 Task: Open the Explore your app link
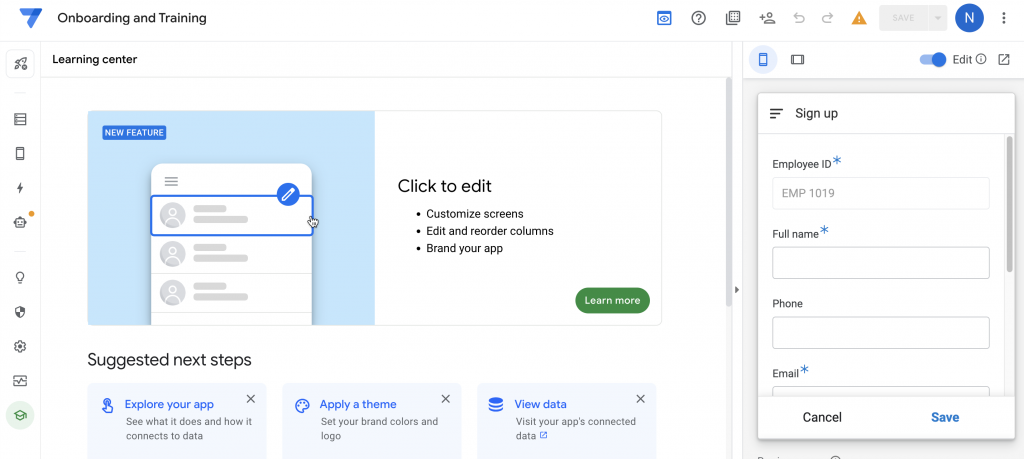click(x=169, y=404)
